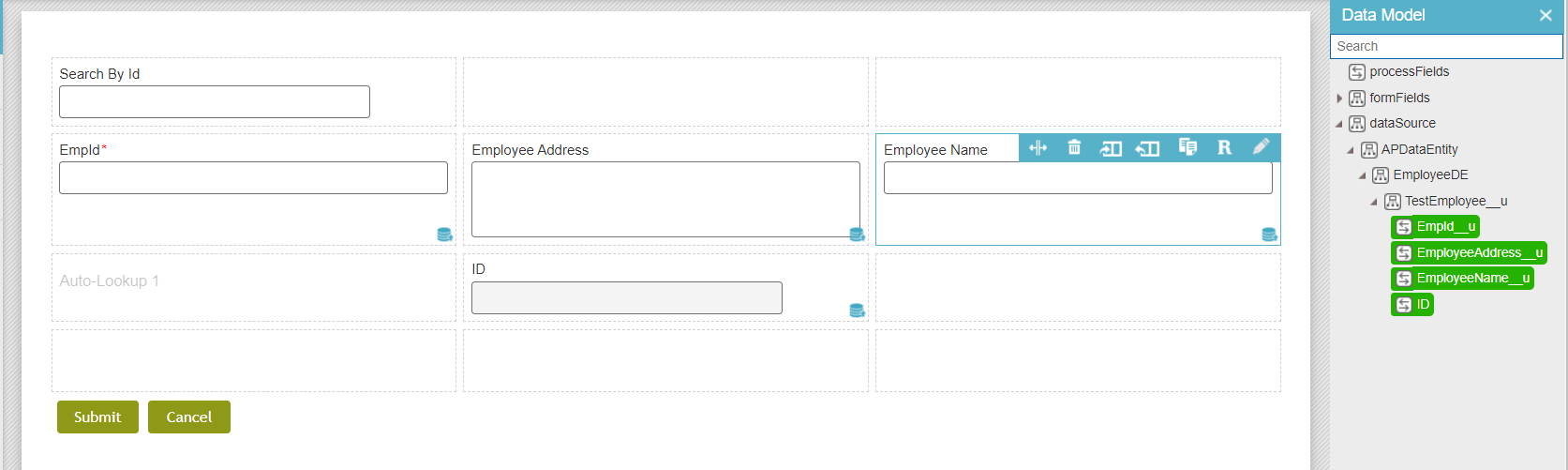Screen dimensions: 1568x470
Task: Collapse the TestEmployee__u node
Action: [x=1374, y=202]
